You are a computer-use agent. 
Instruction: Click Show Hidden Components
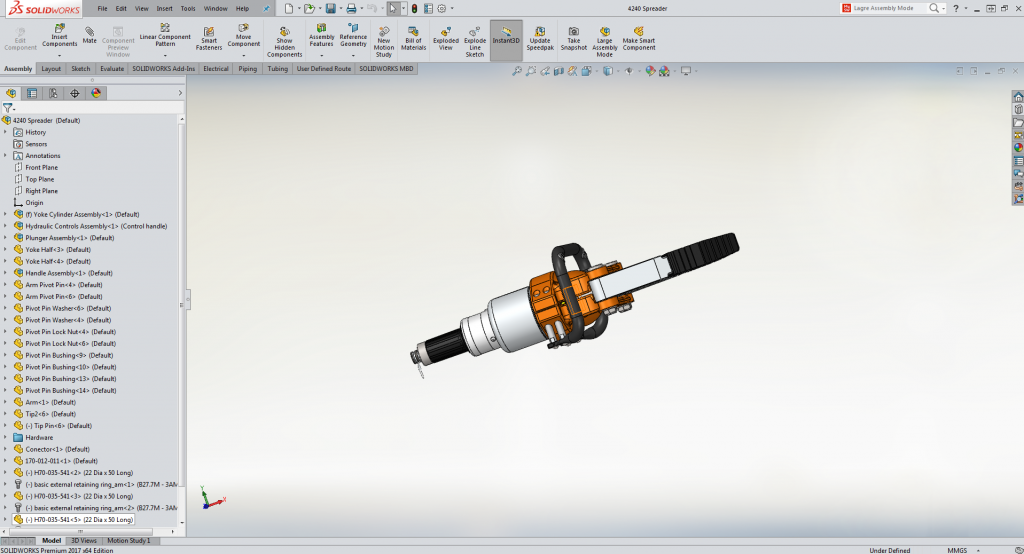[284, 42]
